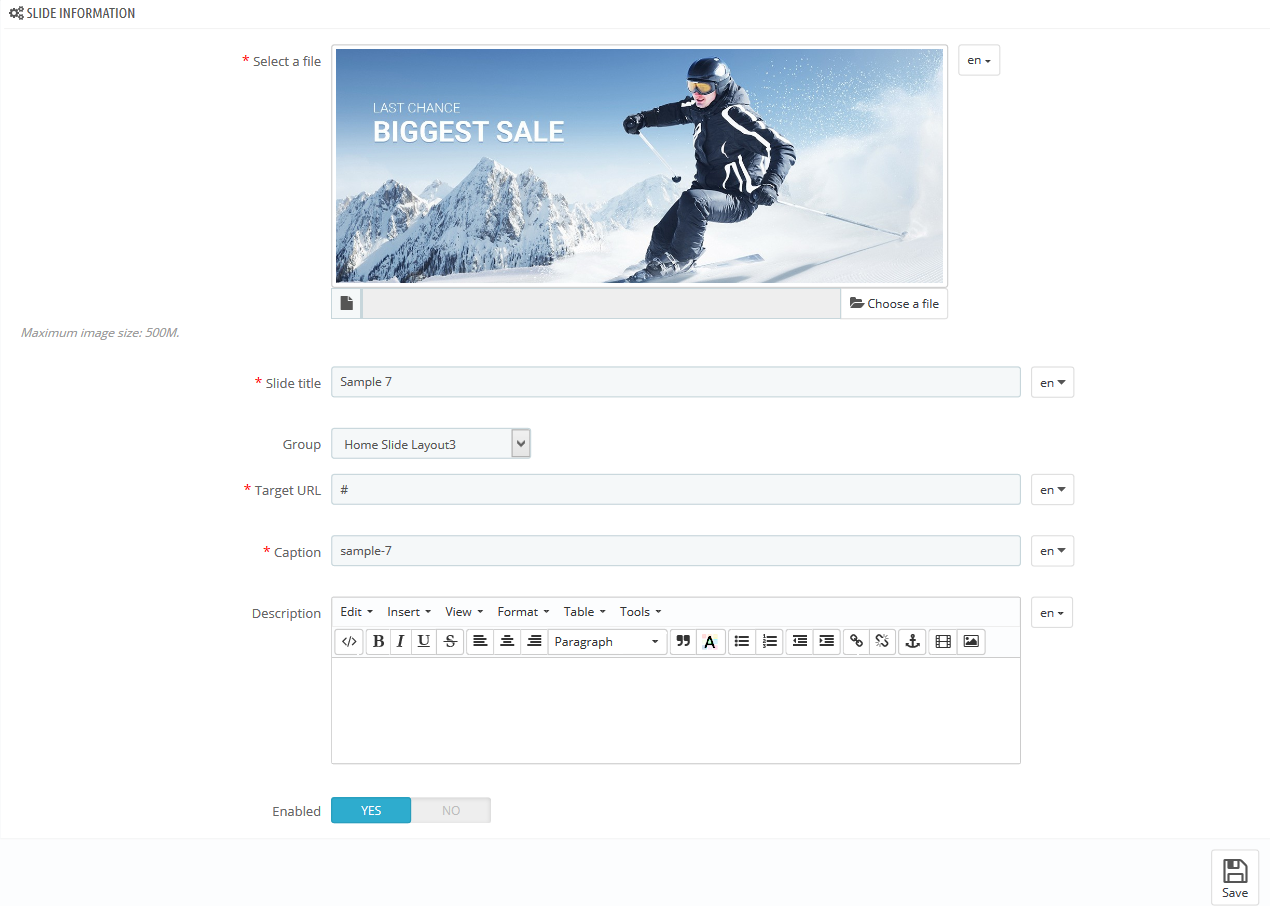This screenshot has height=906, width=1270.
Task: Click Choose a file button
Action: click(x=894, y=303)
